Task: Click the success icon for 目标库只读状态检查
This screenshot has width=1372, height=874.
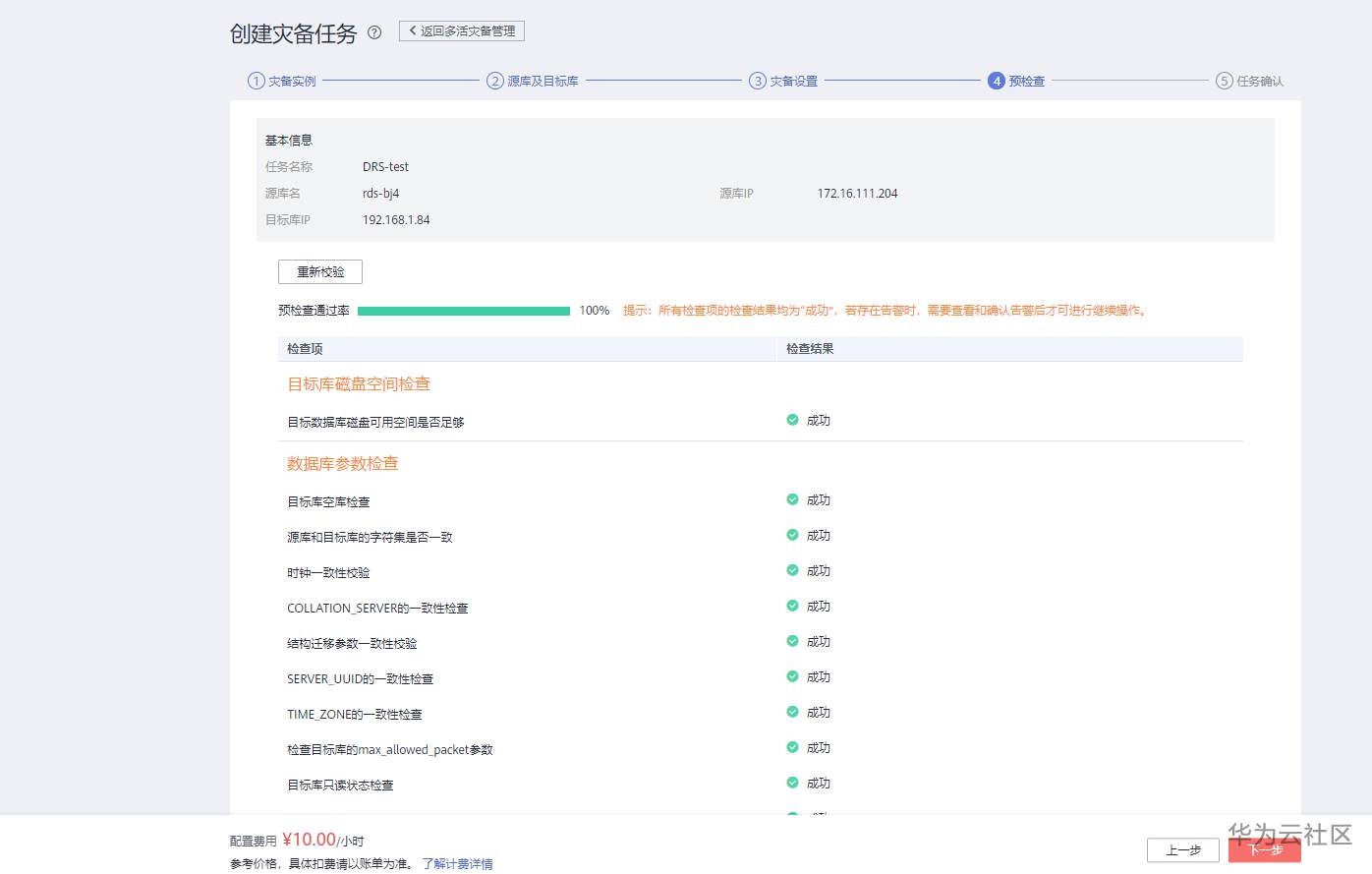Action: 792,783
